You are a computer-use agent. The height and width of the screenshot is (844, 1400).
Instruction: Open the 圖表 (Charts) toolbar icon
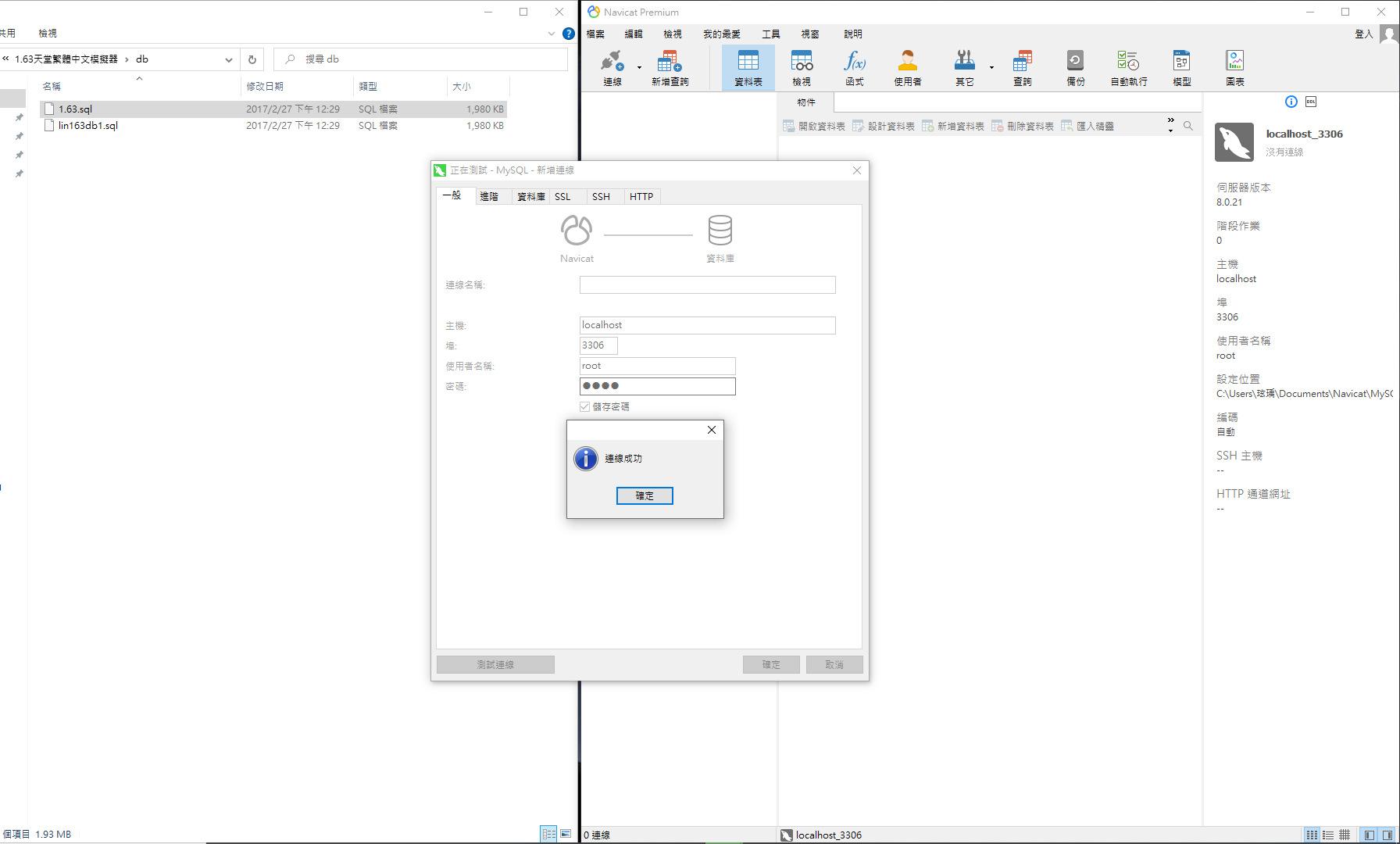1235,67
